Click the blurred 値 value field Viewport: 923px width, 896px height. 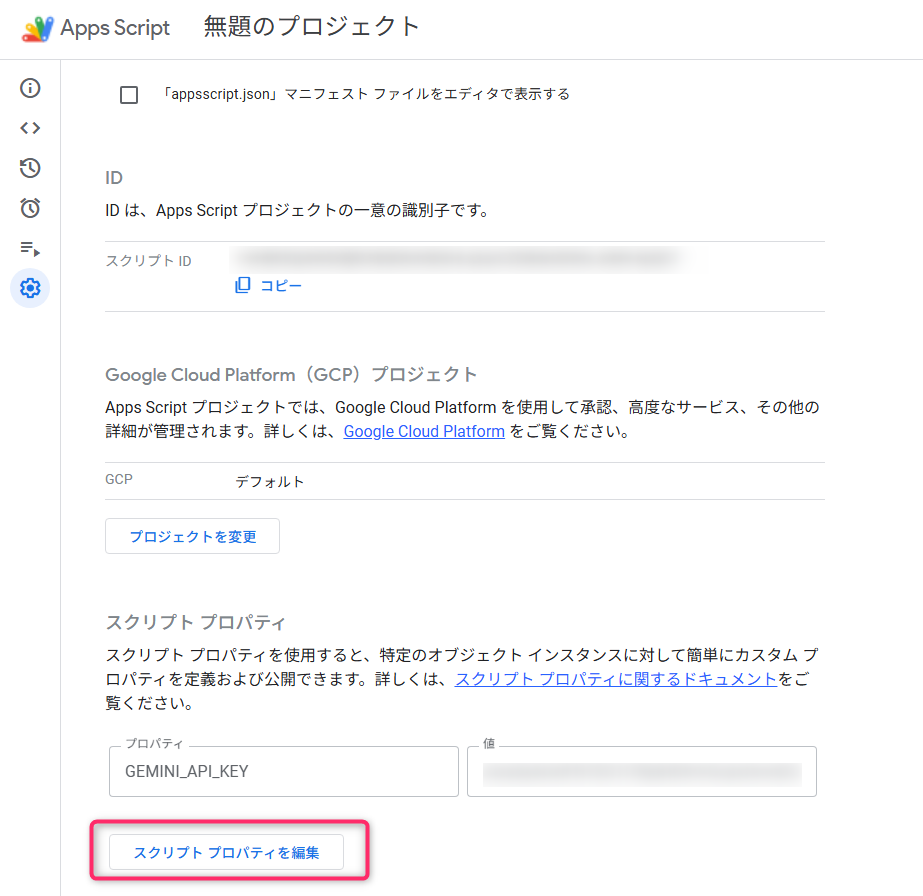[x=641, y=772]
